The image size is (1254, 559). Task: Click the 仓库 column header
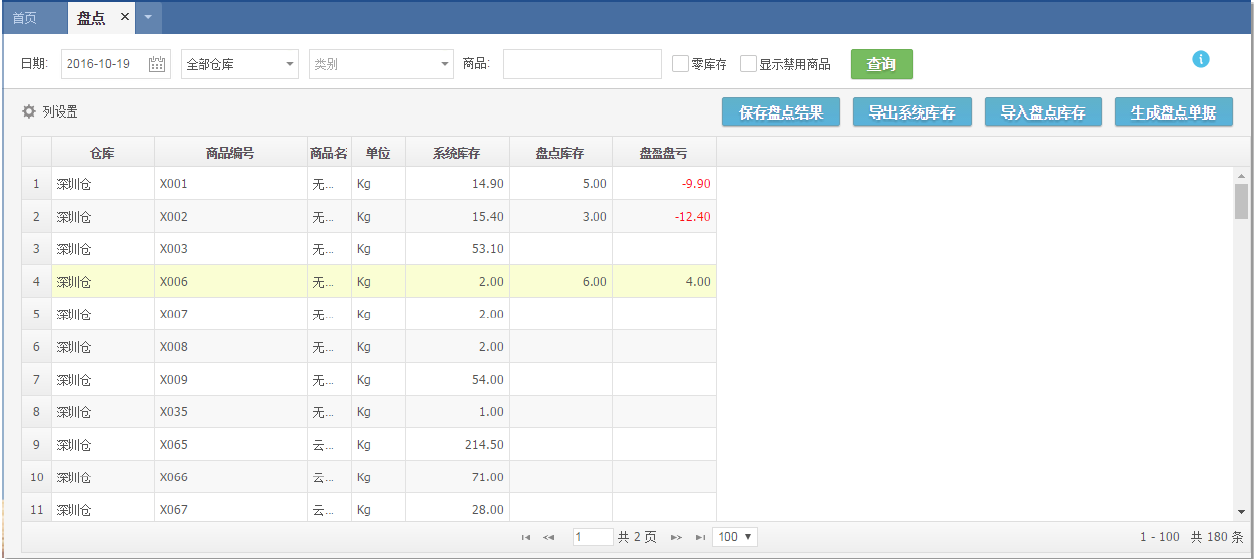[x=103, y=153]
